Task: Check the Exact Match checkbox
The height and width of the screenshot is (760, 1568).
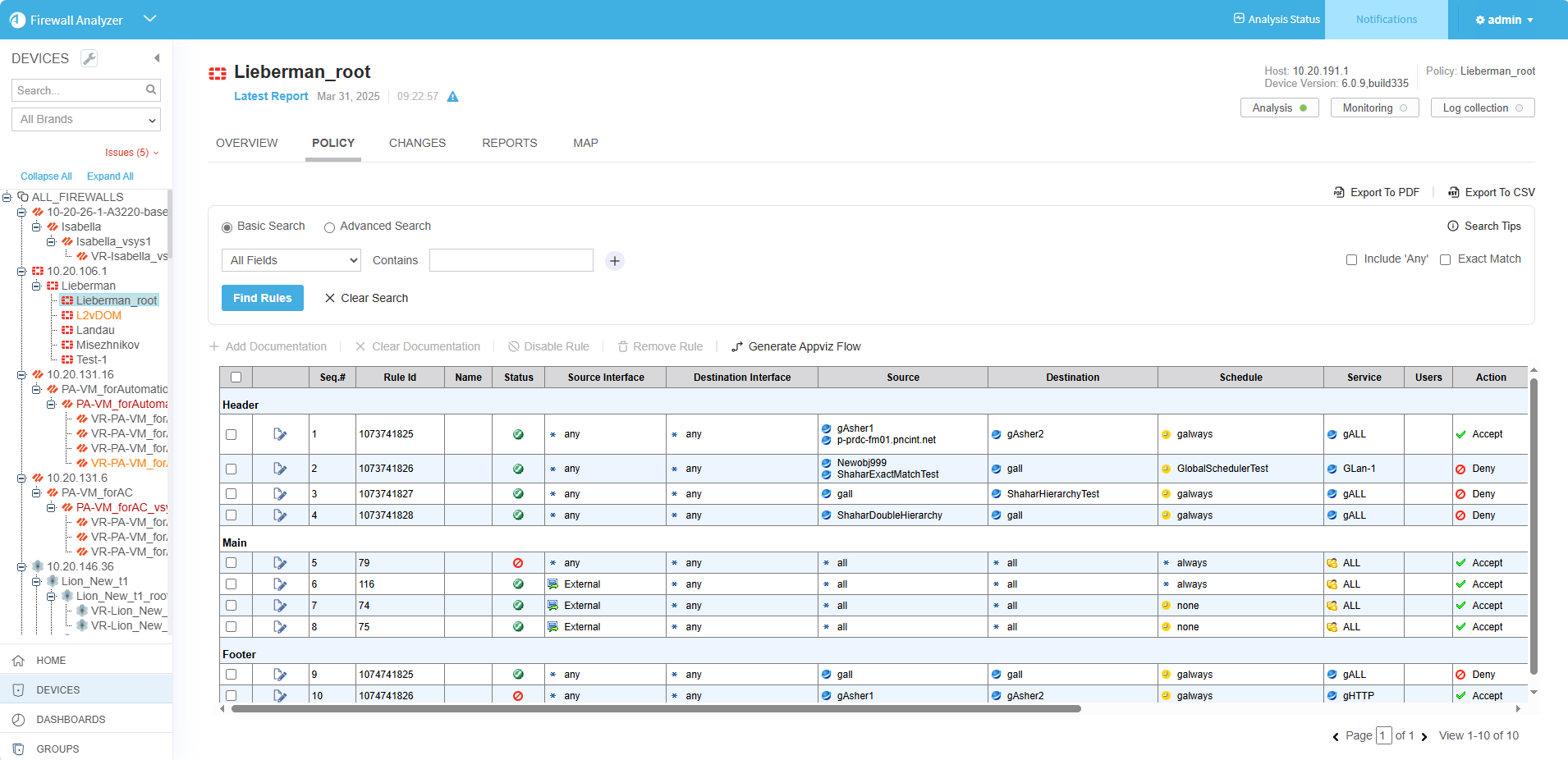Action: (1446, 260)
